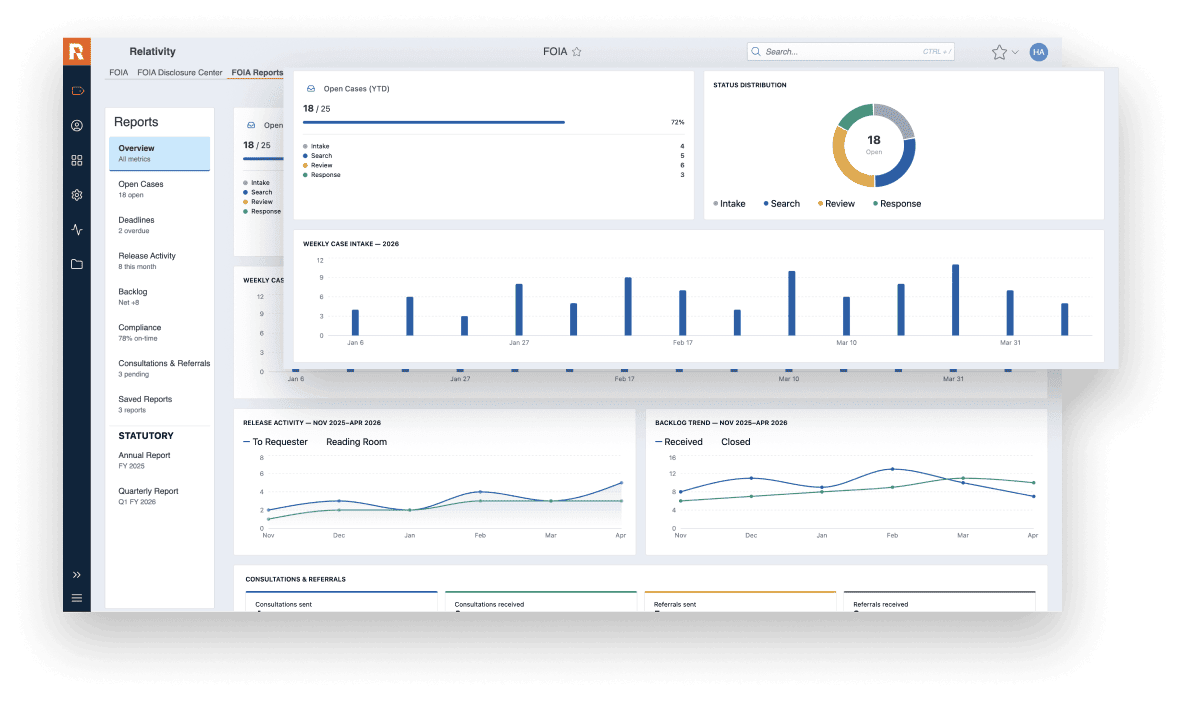Open Release Activity report item
This screenshot has width=1182, height=701.
[x=160, y=261]
